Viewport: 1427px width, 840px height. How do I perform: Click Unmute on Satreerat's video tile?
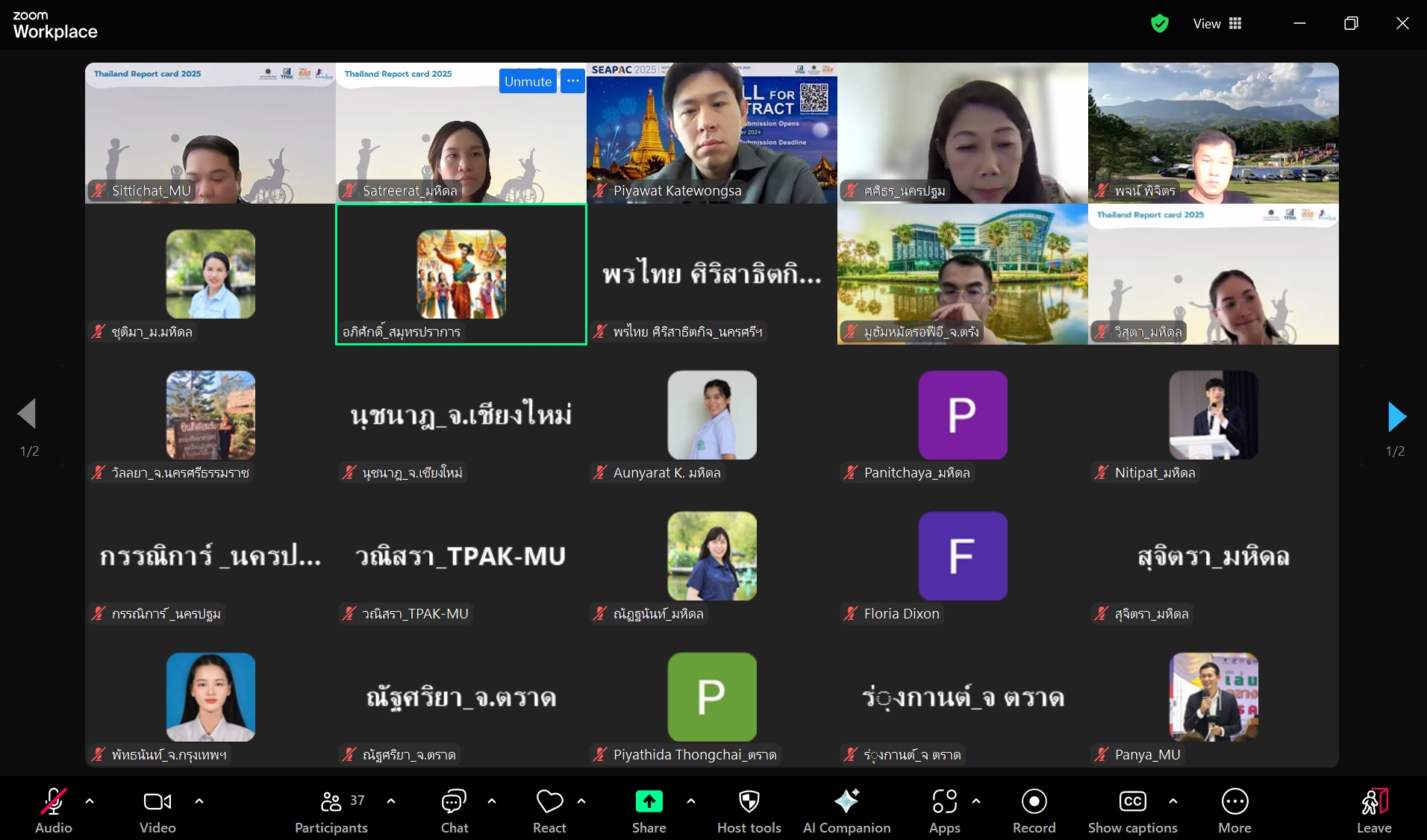(528, 81)
